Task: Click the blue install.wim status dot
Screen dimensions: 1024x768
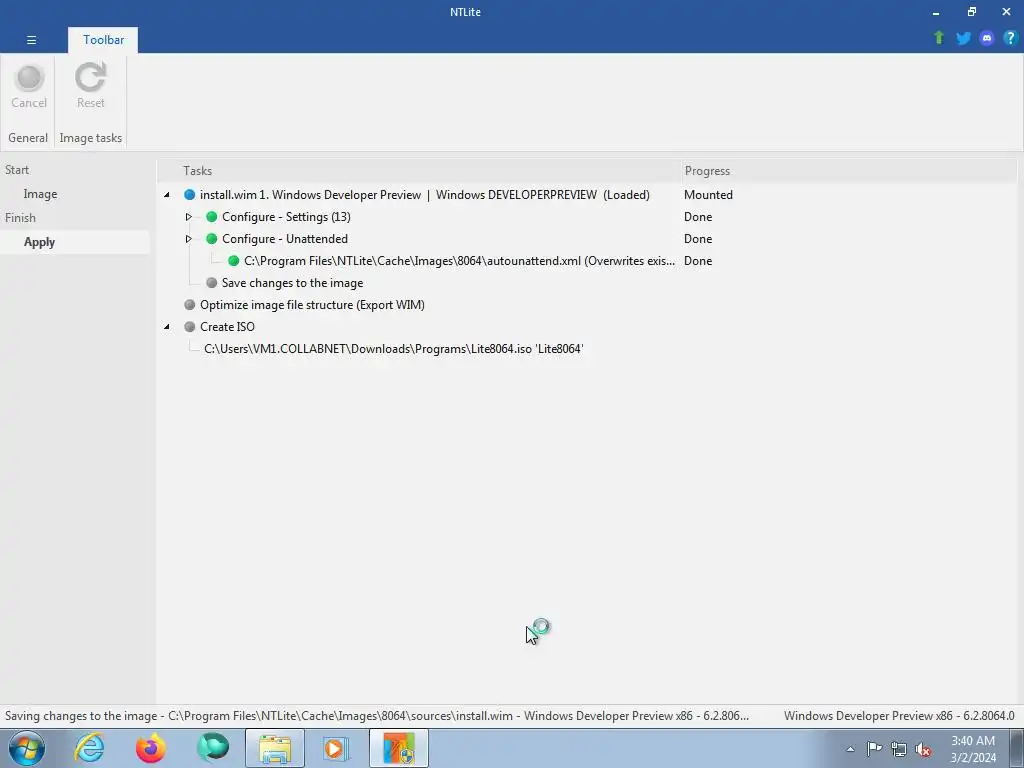Action: pos(189,195)
